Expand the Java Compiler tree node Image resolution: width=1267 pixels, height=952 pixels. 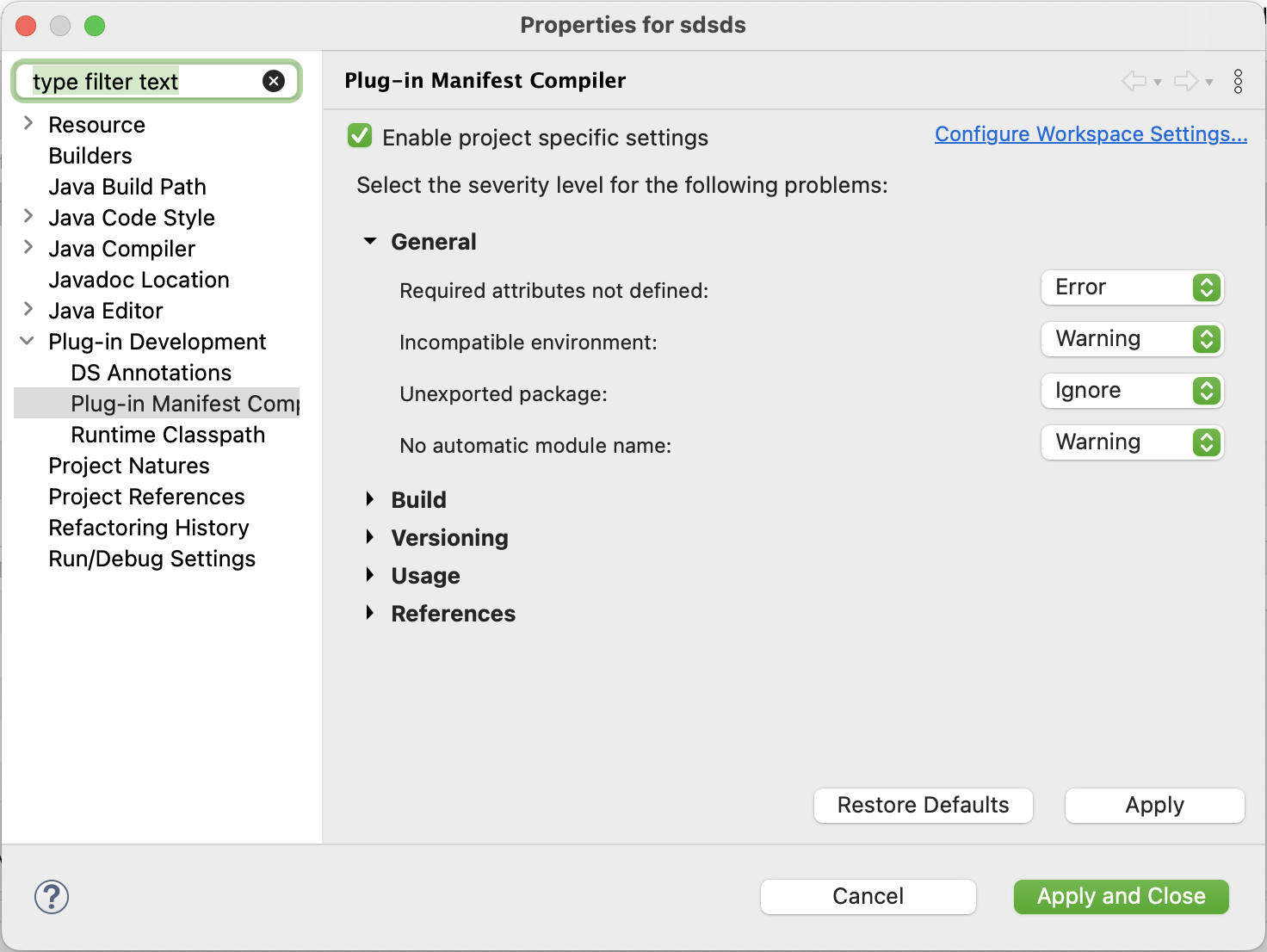click(27, 249)
